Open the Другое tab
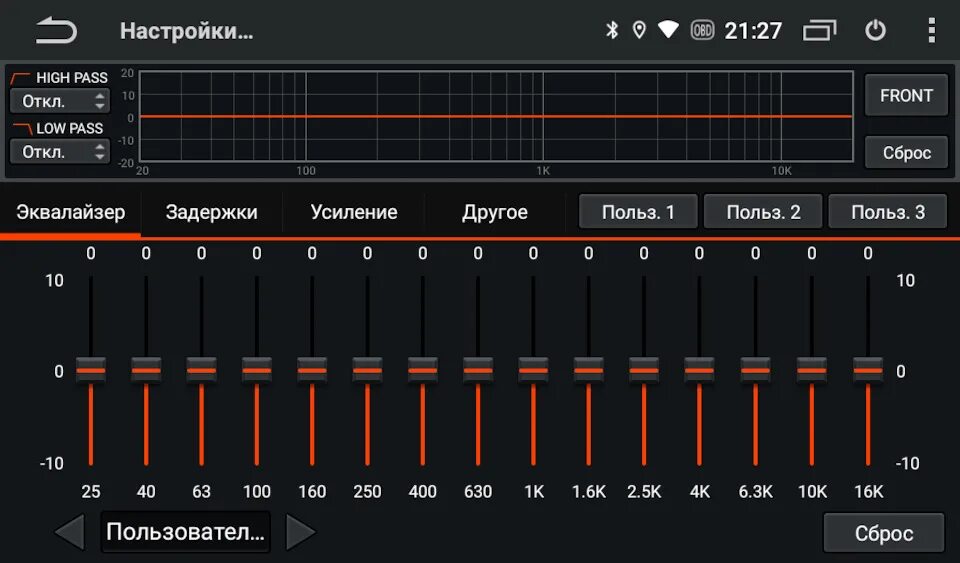The image size is (960, 563). point(495,212)
